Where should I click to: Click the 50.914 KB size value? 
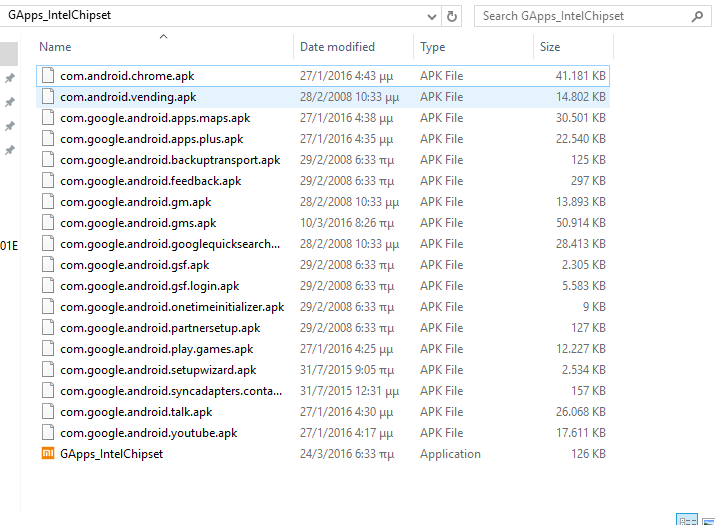[580, 223]
